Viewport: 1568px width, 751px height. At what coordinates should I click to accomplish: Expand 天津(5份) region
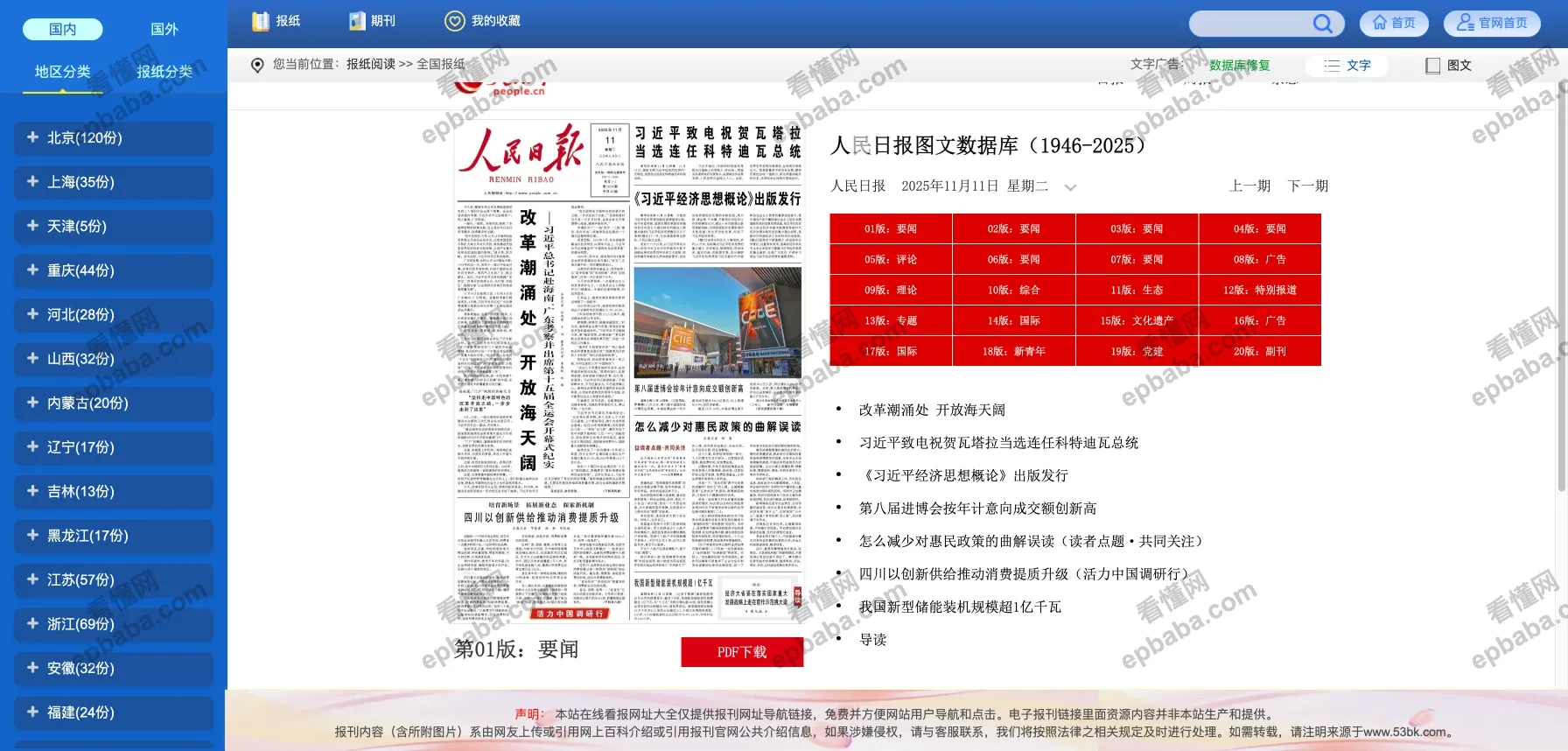tap(114, 227)
